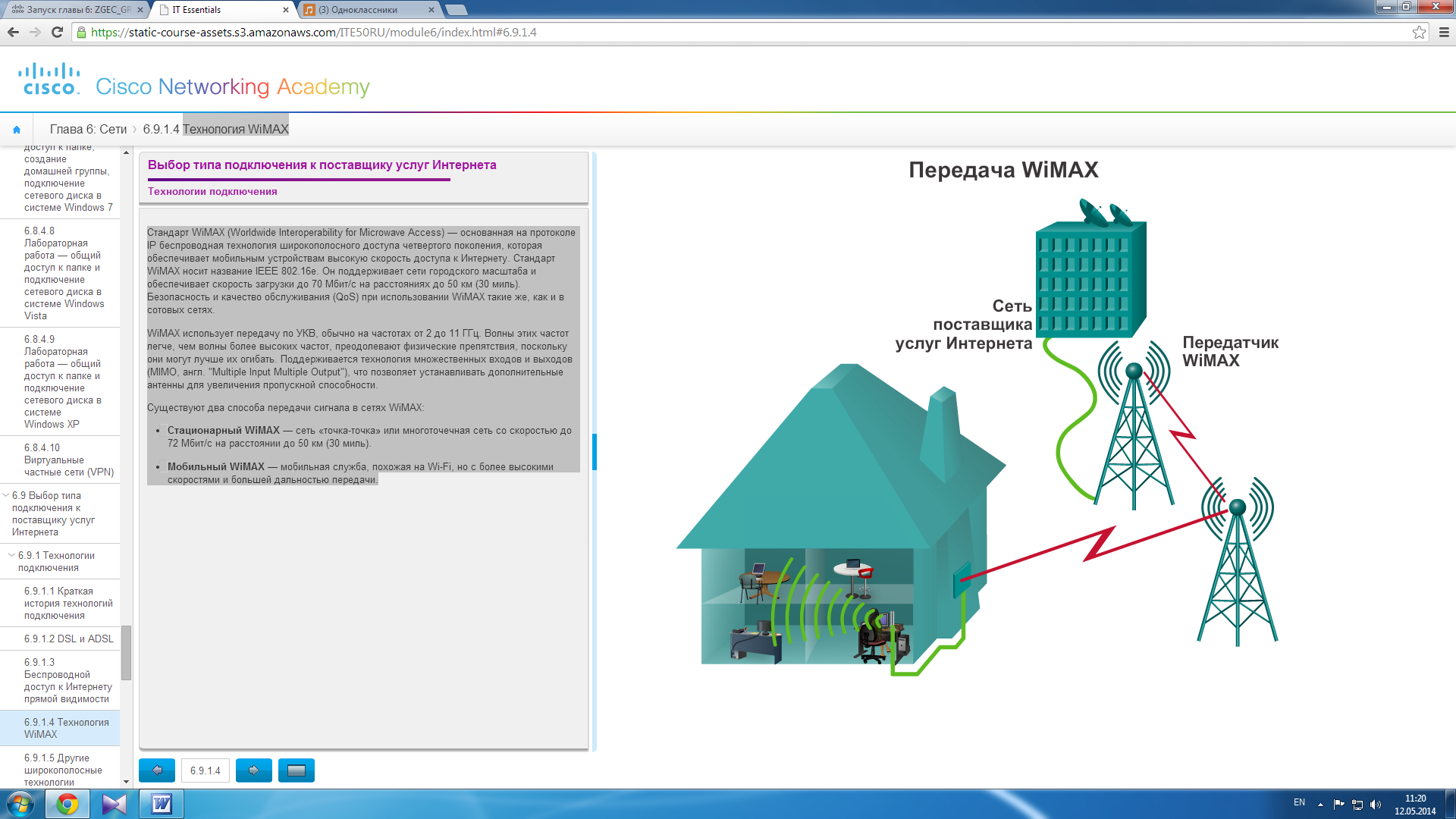The image size is (1456, 819).
Task: Open the network status tray icon
Action: 1357,804
